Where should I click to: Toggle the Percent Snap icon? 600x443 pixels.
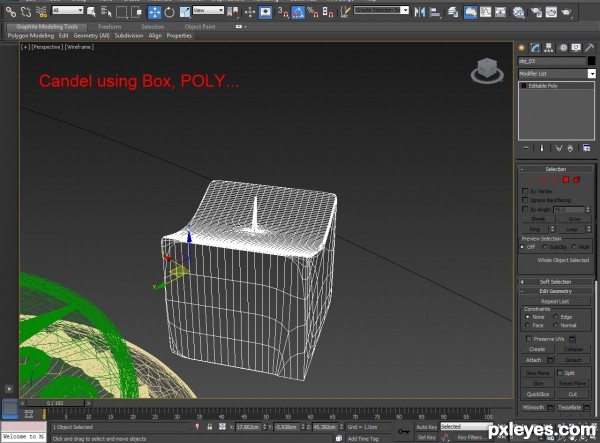pyautogui.click(x=313, y=12)
